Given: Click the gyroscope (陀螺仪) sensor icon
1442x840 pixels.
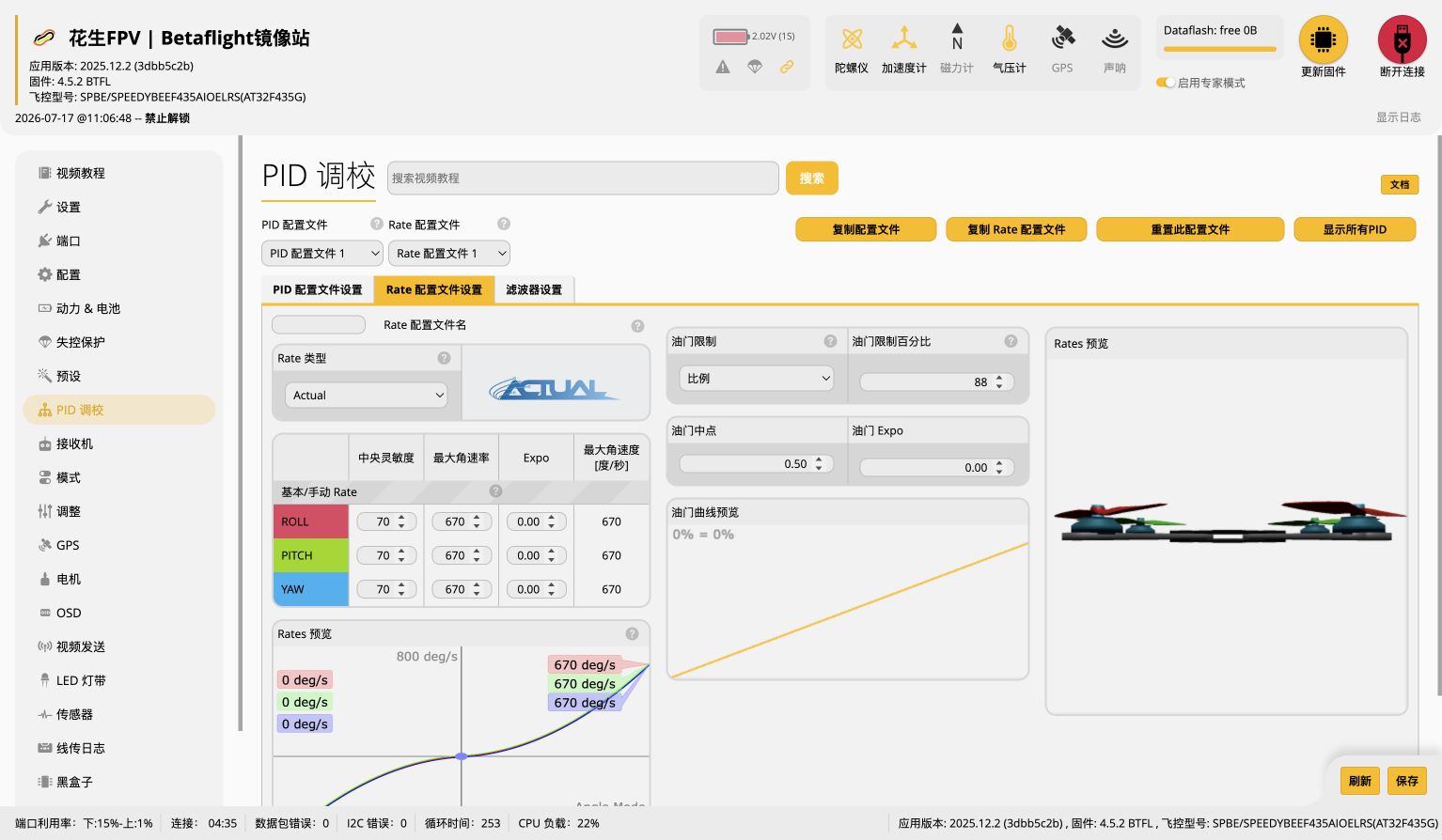Looking at the screenshot, I should [x=852, y=39].
